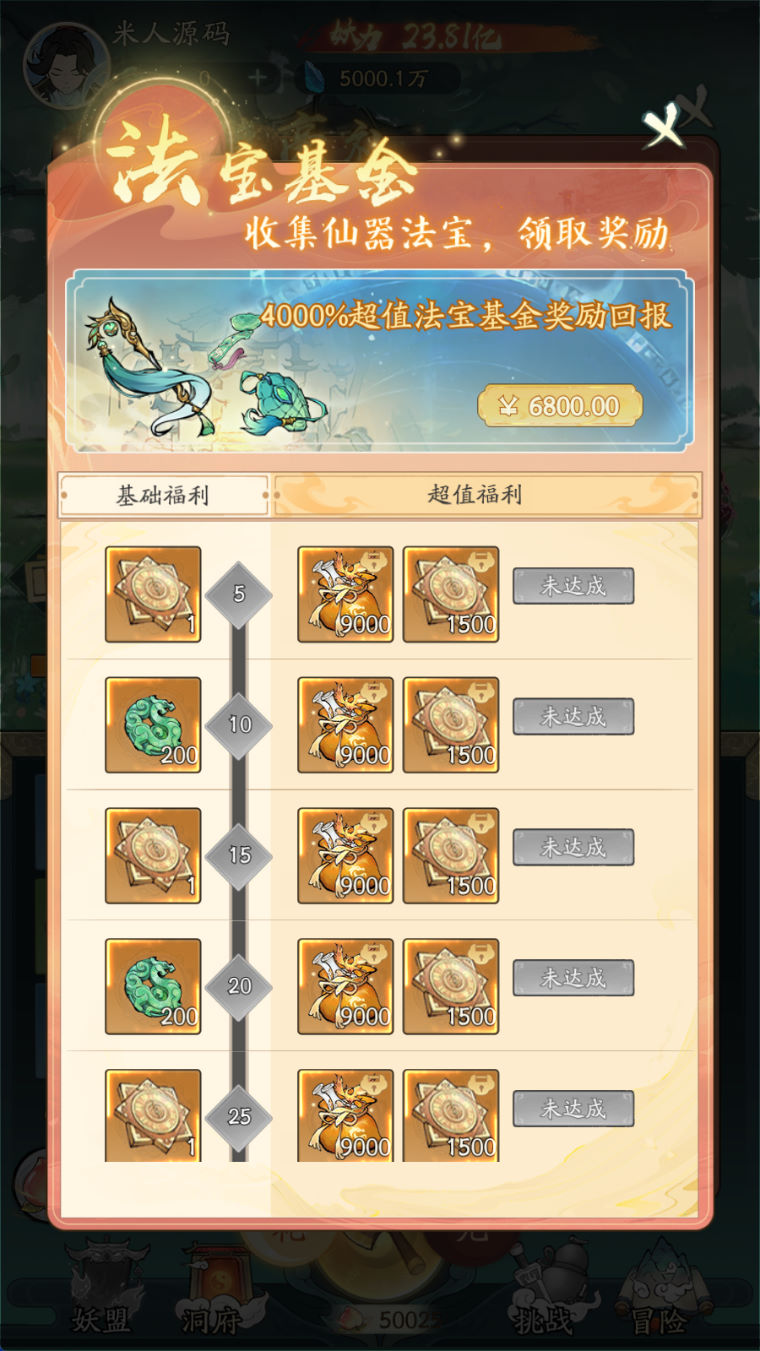Tap the level 5 base talisman reward

(x=153, y=594)
